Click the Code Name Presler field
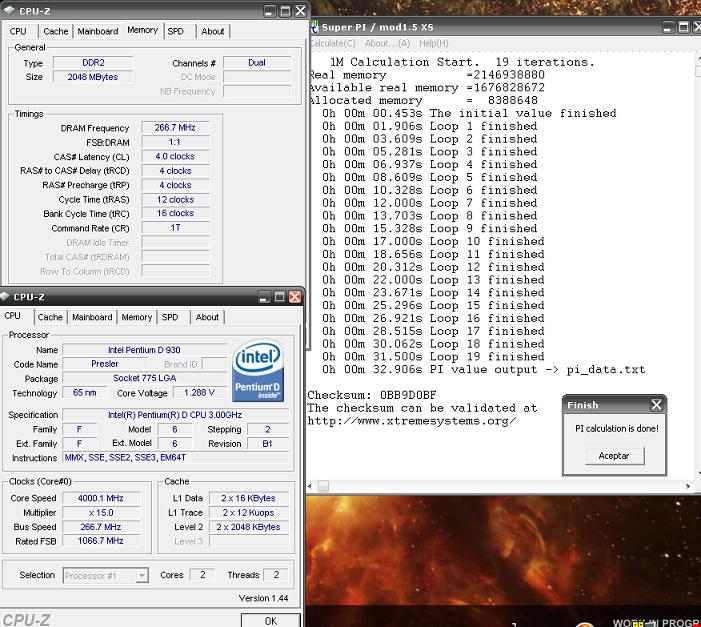 [105, 364]
